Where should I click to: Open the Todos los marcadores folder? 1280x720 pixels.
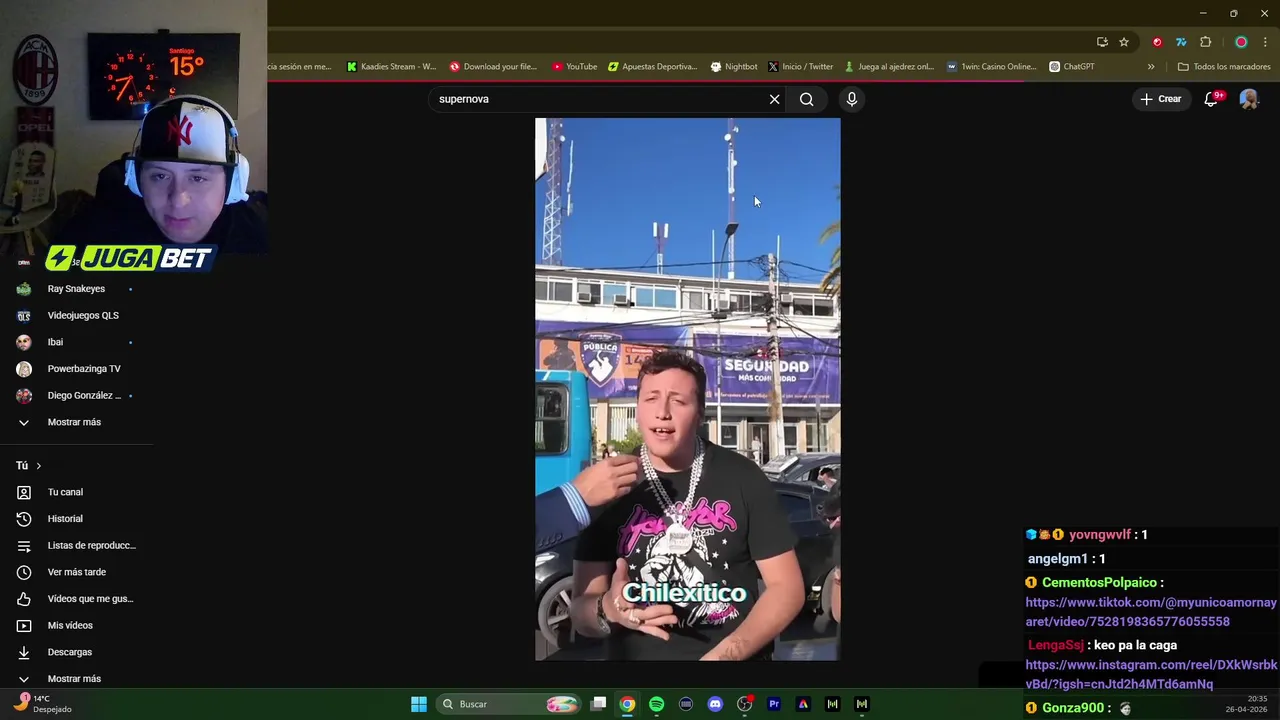1224,67
